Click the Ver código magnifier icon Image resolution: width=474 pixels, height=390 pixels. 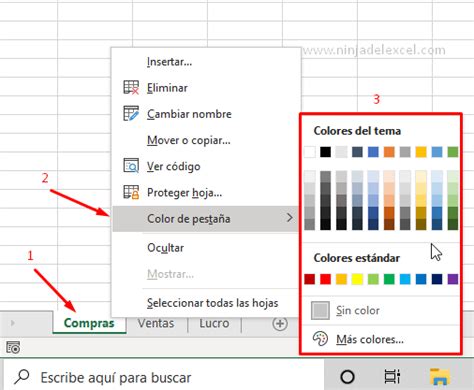pos(131,166)
